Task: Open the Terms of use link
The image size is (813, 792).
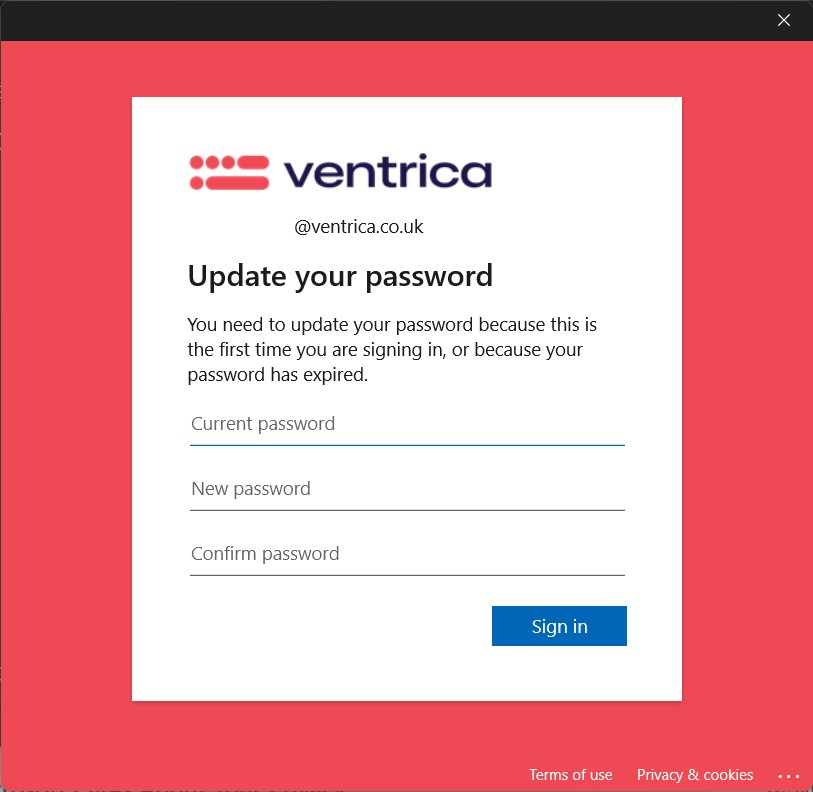Action: click(x=570, y=775)
